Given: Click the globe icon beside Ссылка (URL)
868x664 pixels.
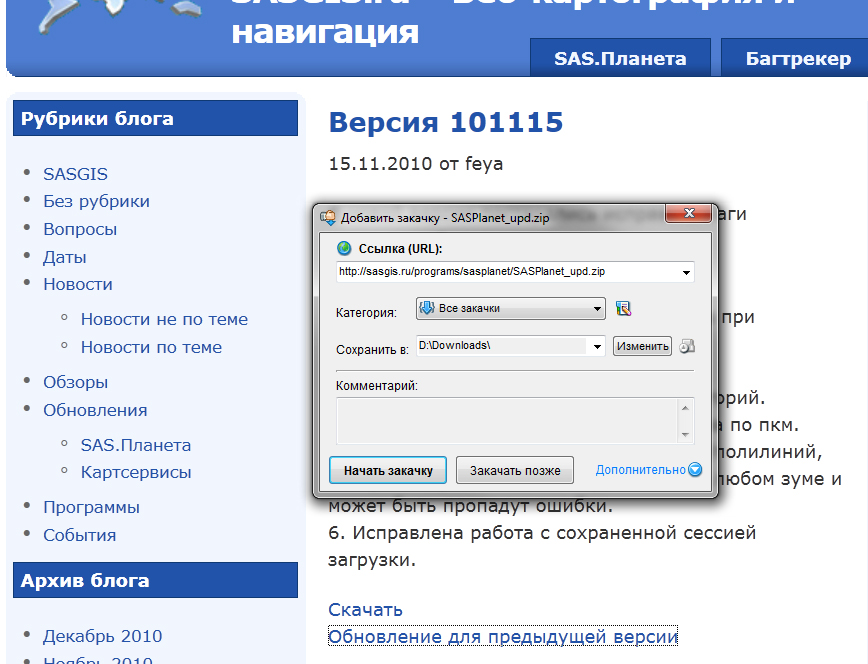Looking at the screenshot, I should [x=344, y=248].
